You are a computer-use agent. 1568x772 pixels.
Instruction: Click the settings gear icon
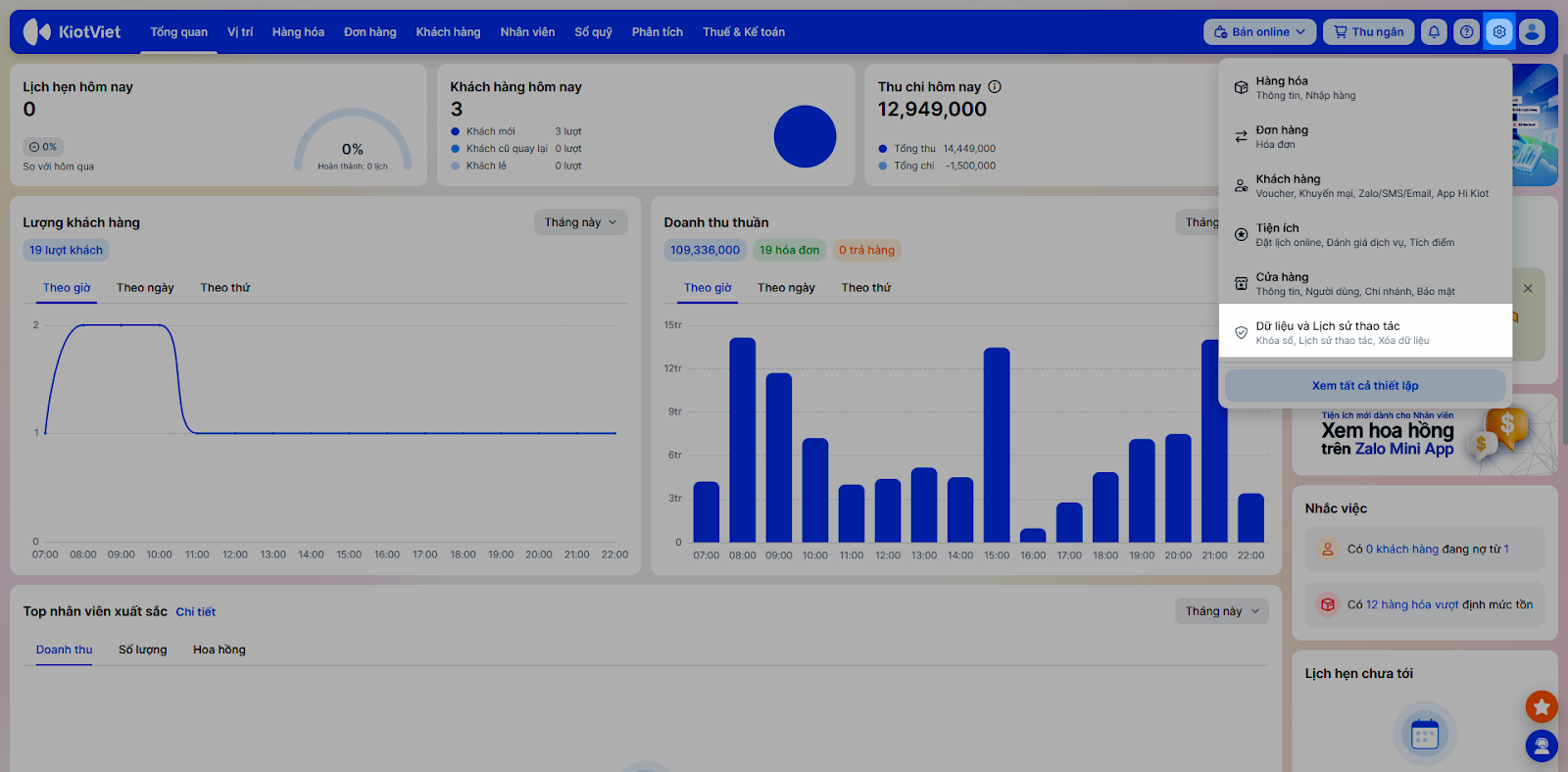(1498, 31)
